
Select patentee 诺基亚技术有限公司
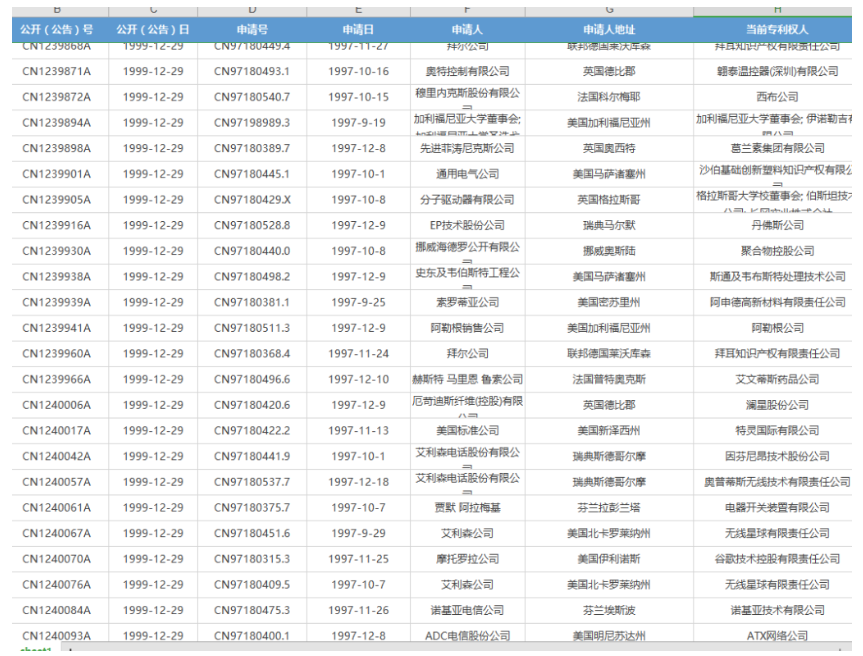coord(777,610)
